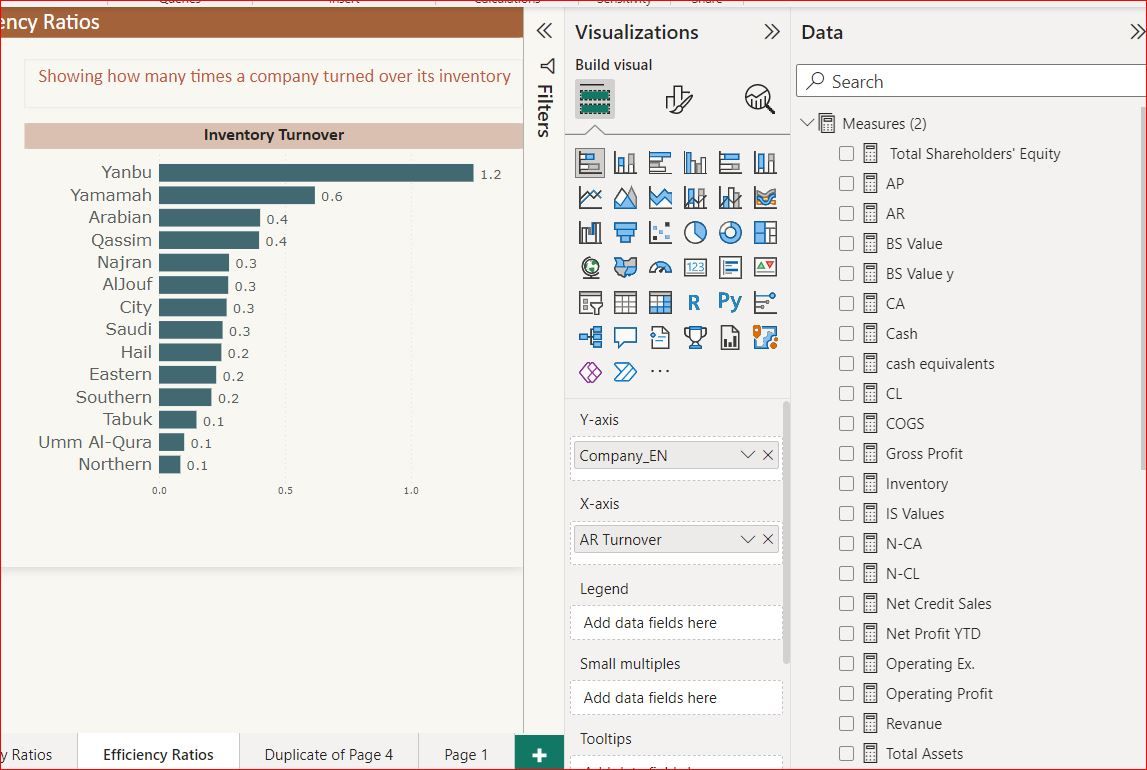Viewport: 1147px width, 770px height.
Task: Open the Company_EN field dropdown
Action: coord(747,455)
